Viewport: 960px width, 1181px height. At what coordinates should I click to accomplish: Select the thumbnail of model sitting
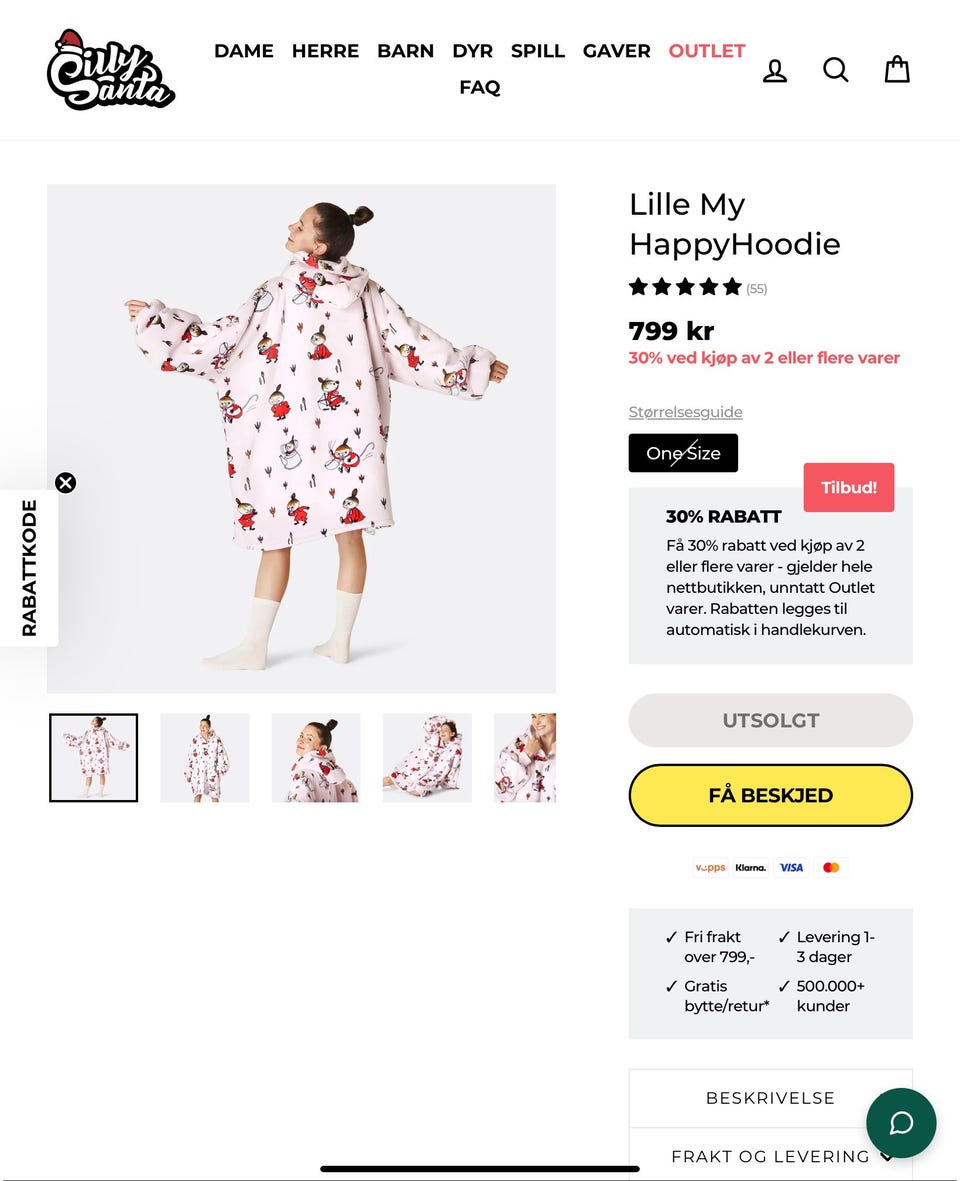[427, 758]
